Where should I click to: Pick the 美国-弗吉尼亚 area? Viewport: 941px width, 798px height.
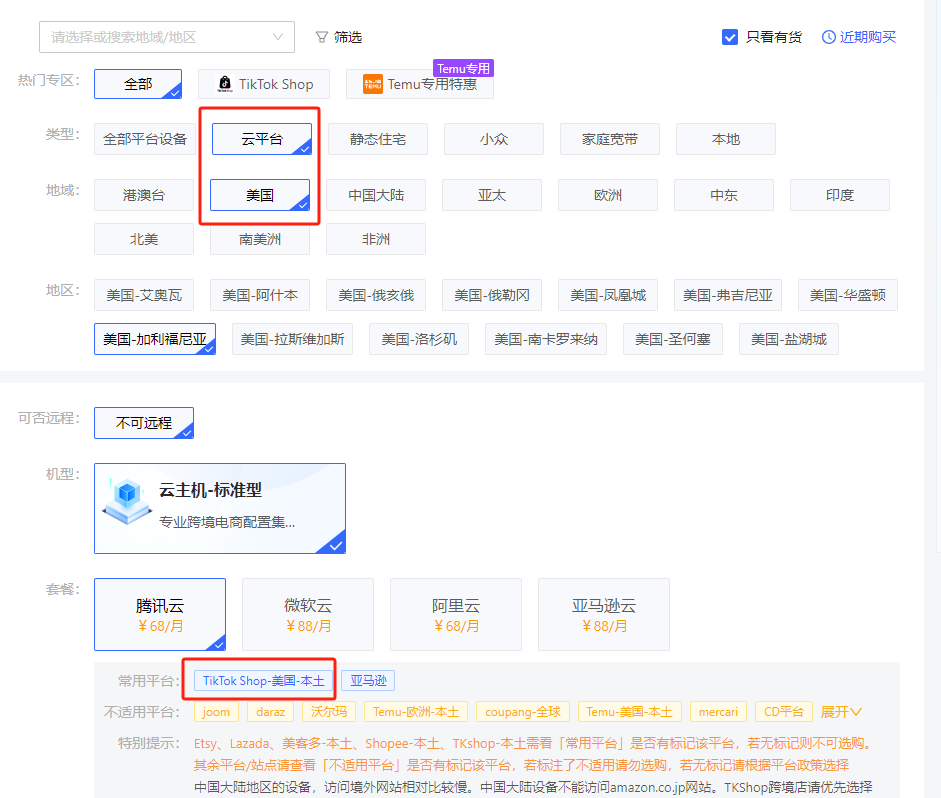pos(728,295)
